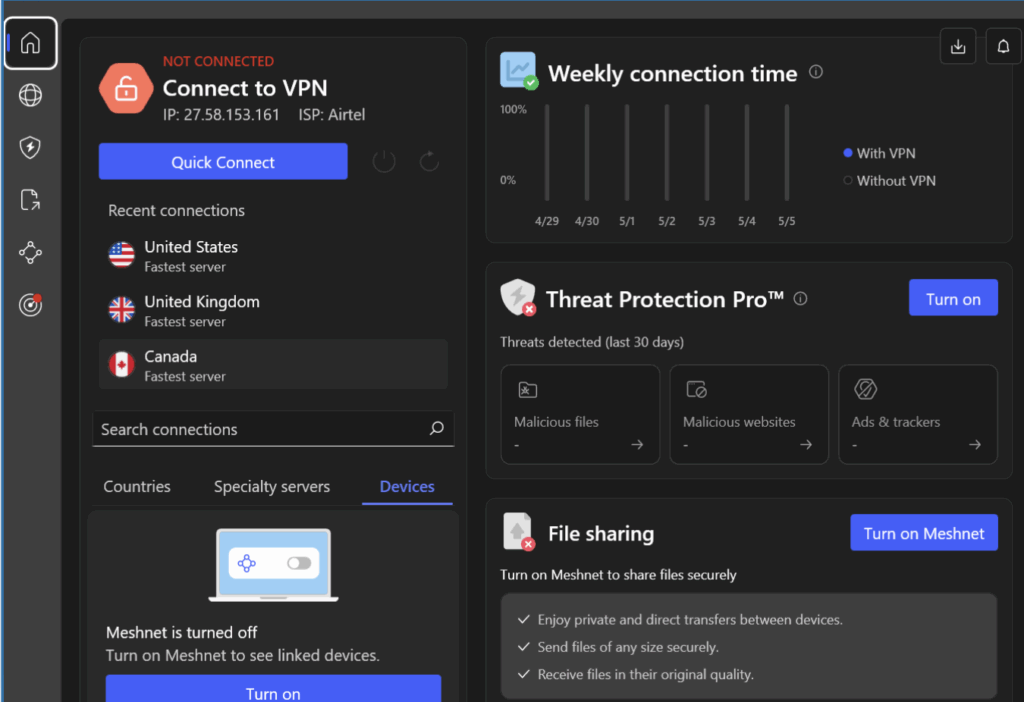Click the With VPN legend dot
This screenshot has height=702, width=1024.
848,153
